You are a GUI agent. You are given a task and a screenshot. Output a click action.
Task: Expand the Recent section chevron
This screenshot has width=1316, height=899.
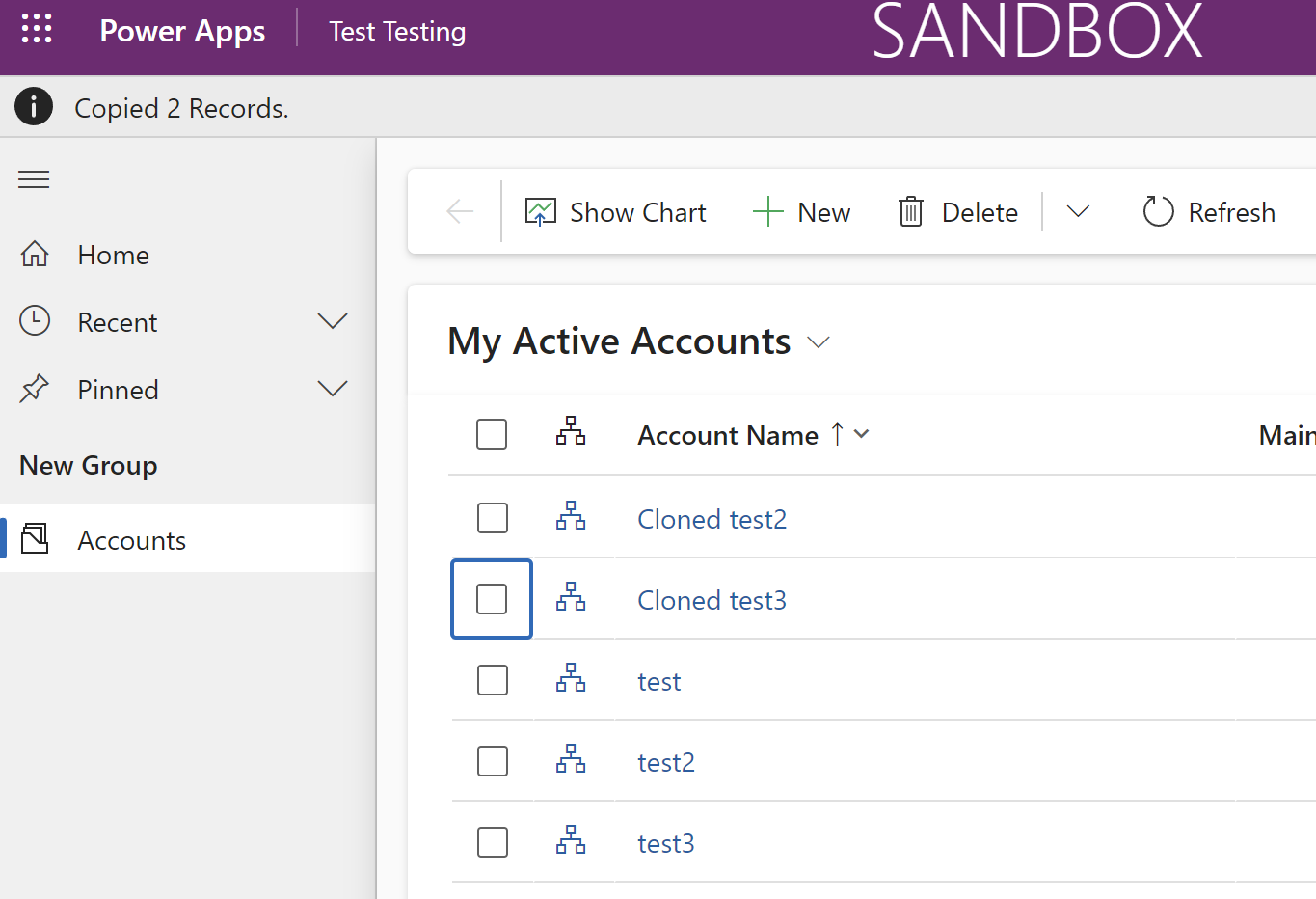pyautogui.click(x=333, y=321)
